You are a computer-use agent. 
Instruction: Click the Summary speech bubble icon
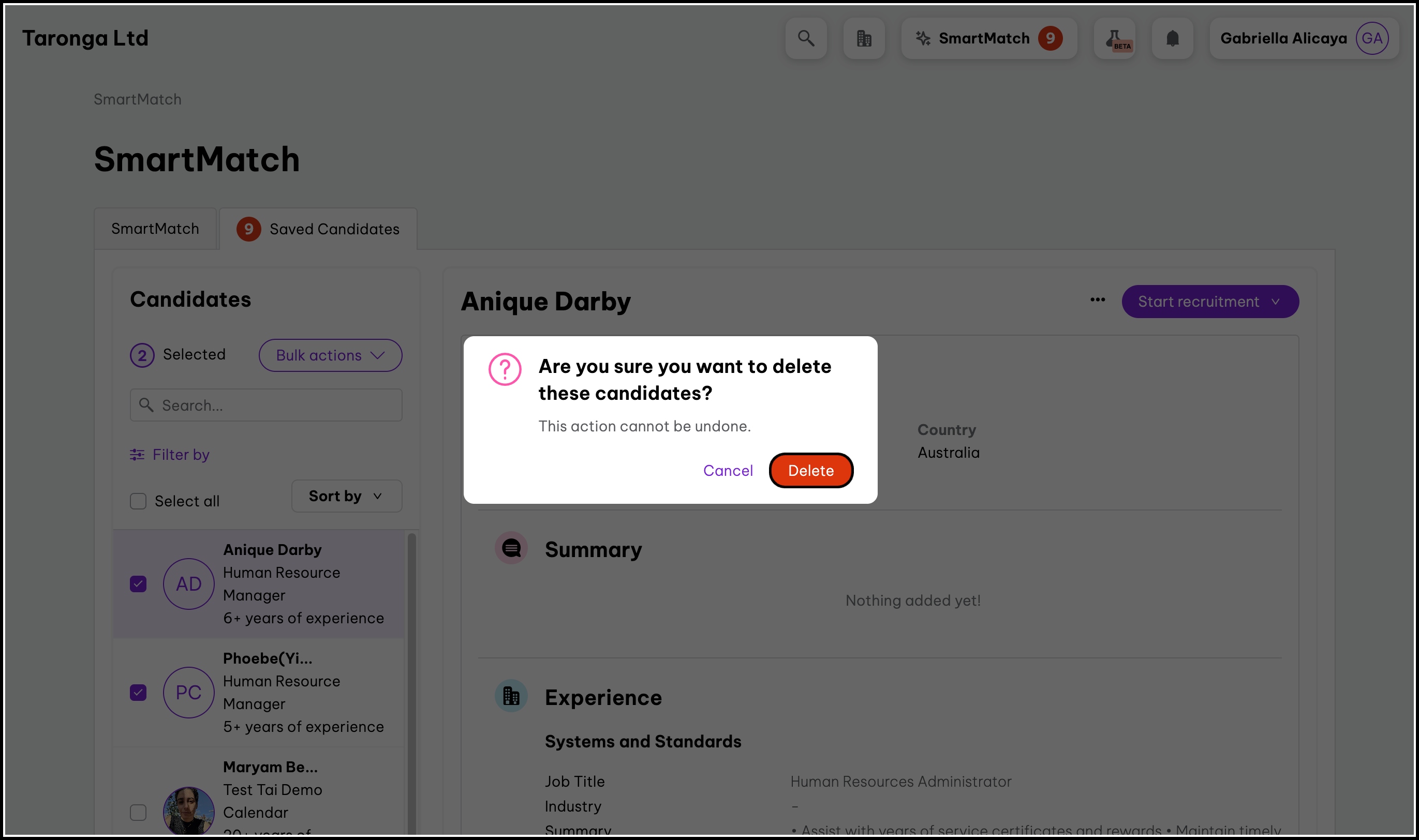click(511, 548)
